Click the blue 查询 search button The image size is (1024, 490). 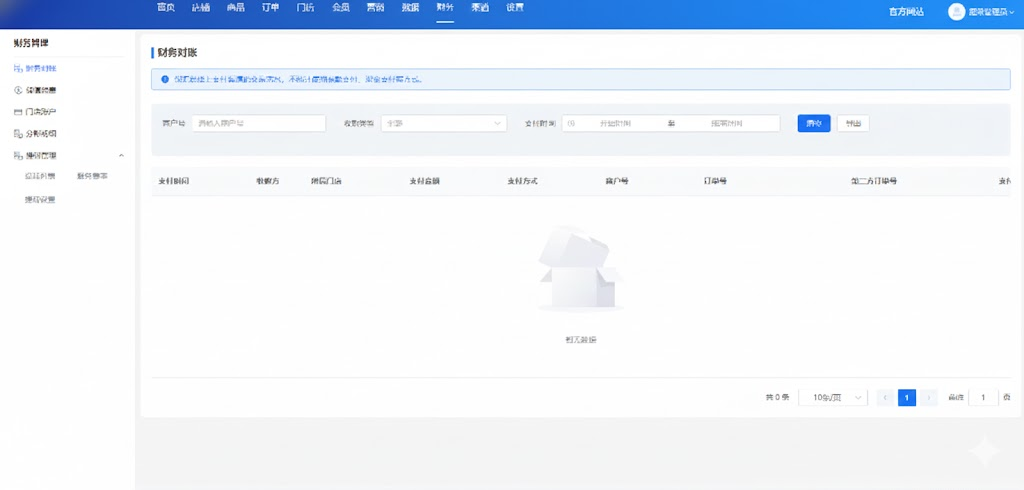point(814,123)
